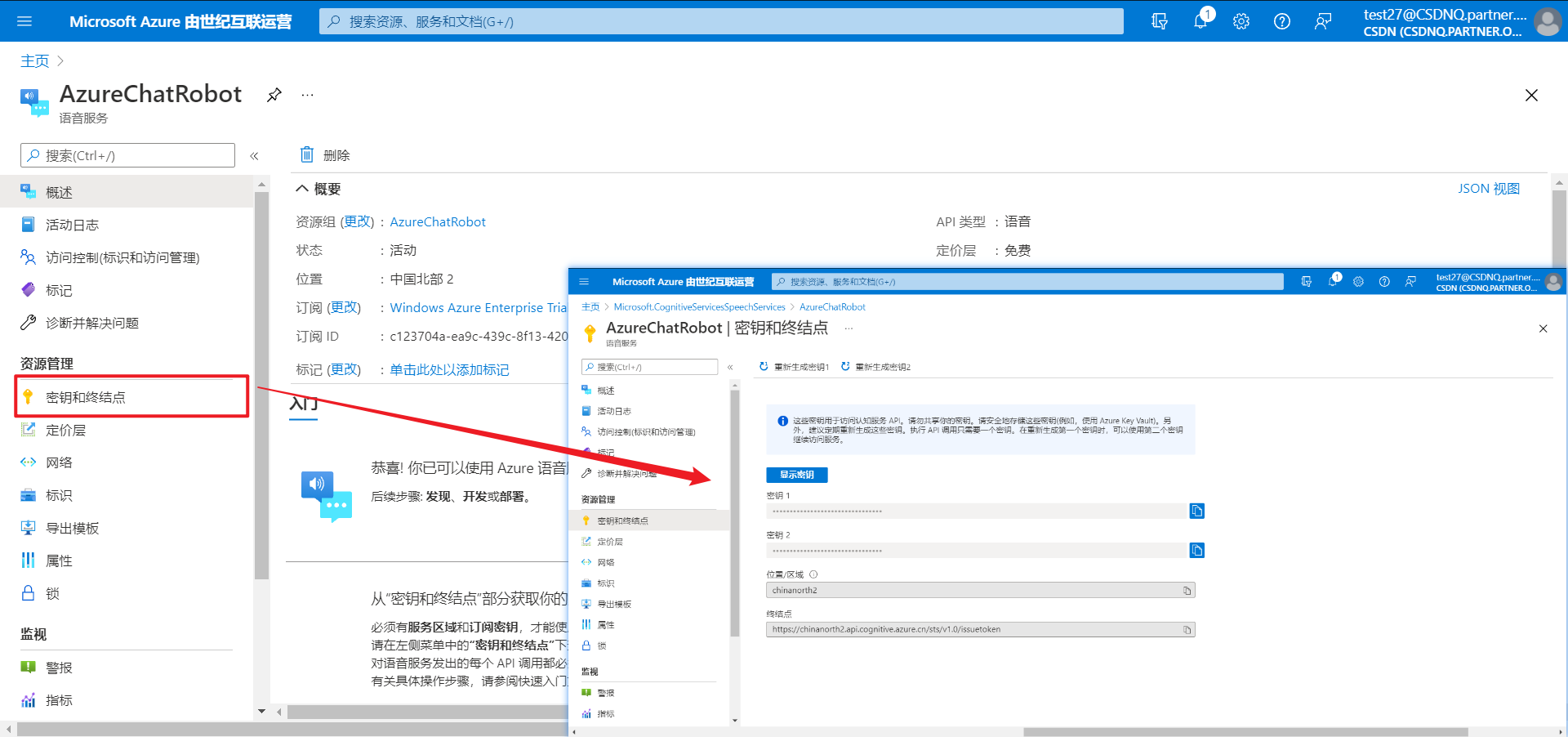Go to 主页 via the main breadcrumb
The width and height of the screenshot is (1568, 737).
tap(34, 61)
